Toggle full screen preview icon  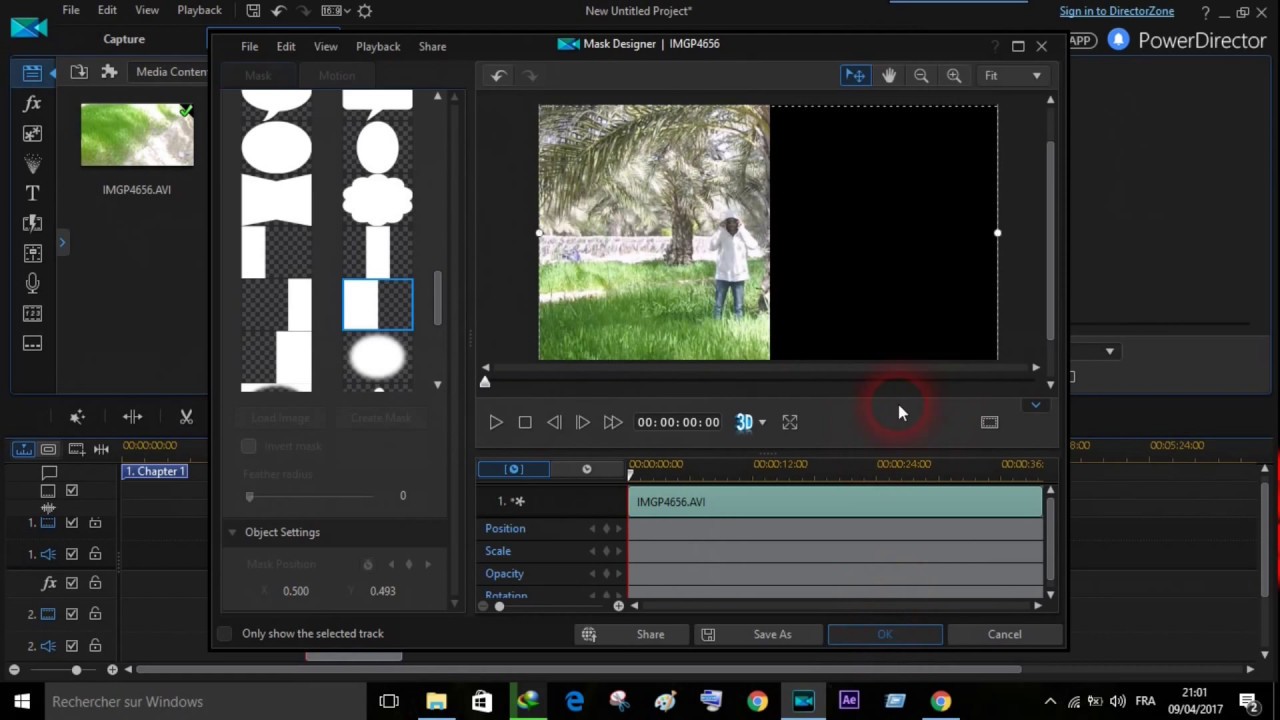click(x=790, y=422)
